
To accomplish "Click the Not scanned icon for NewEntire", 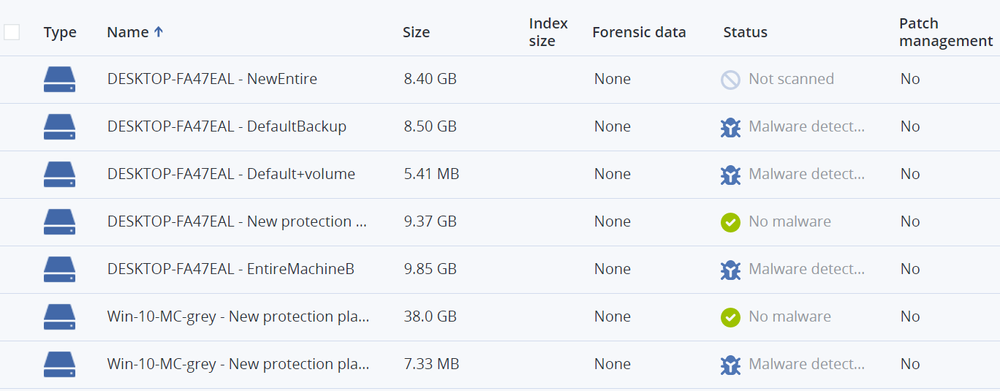I will pyautogui.click(x=730, y=79).
